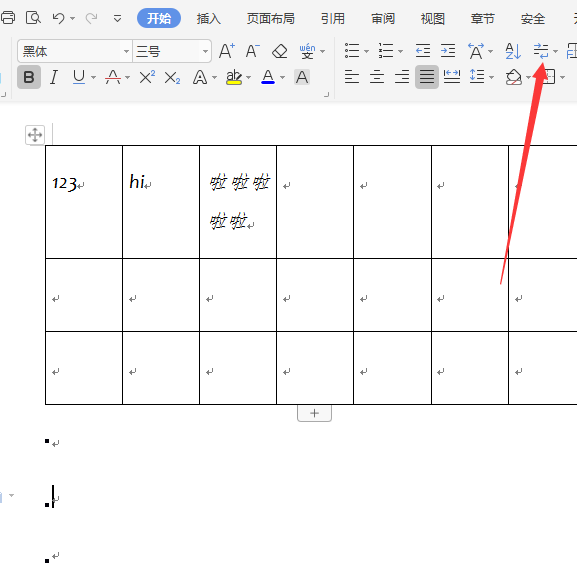Click the plus button below table
577x571 pixels.
(x=314, y=413)
